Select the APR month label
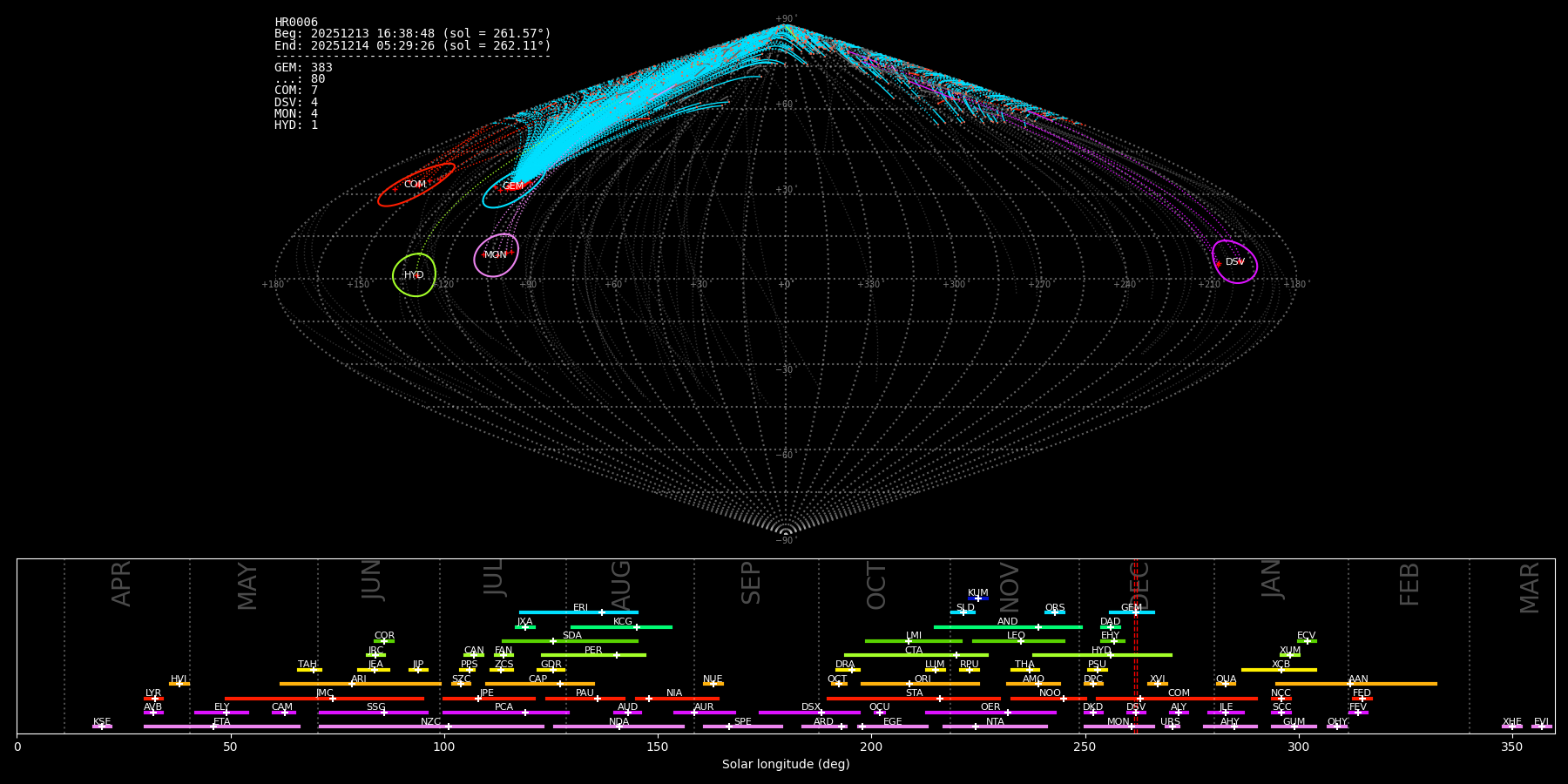1568x784 pixels. pyautogui.click(x=122, y=584)
